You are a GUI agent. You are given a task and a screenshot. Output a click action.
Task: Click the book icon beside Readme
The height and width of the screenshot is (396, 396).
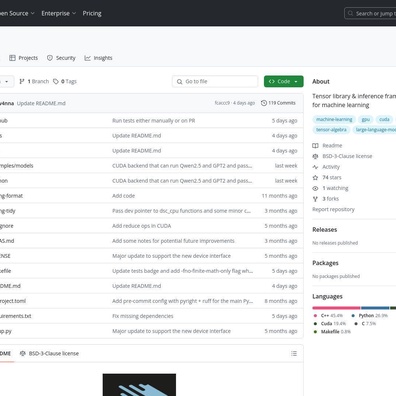(x=315, y=146)
